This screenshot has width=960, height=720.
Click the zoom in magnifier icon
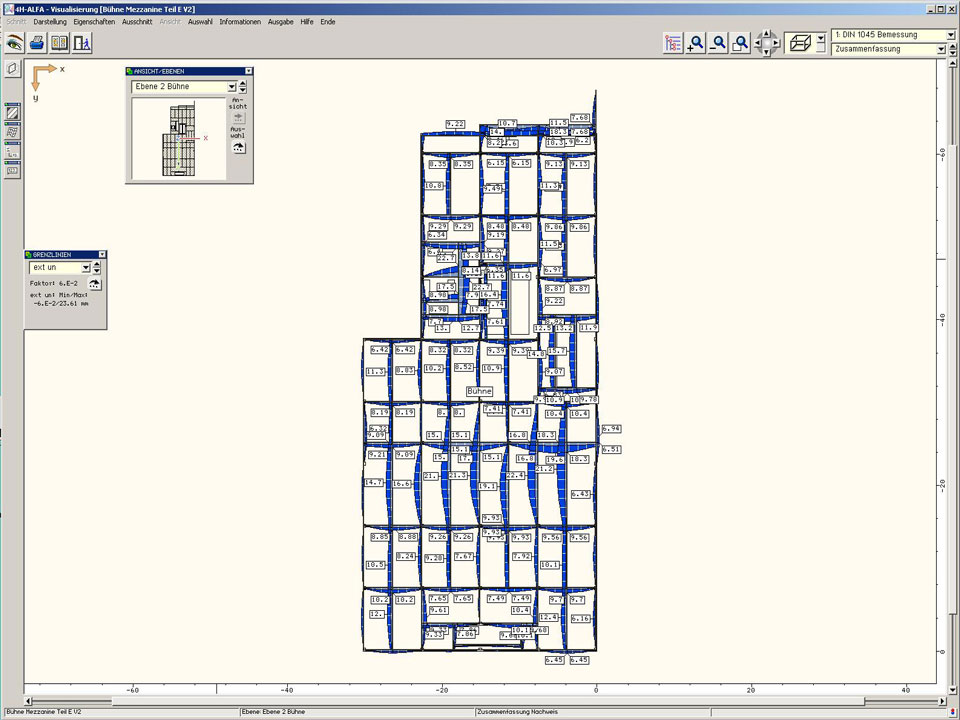point(696,43)
